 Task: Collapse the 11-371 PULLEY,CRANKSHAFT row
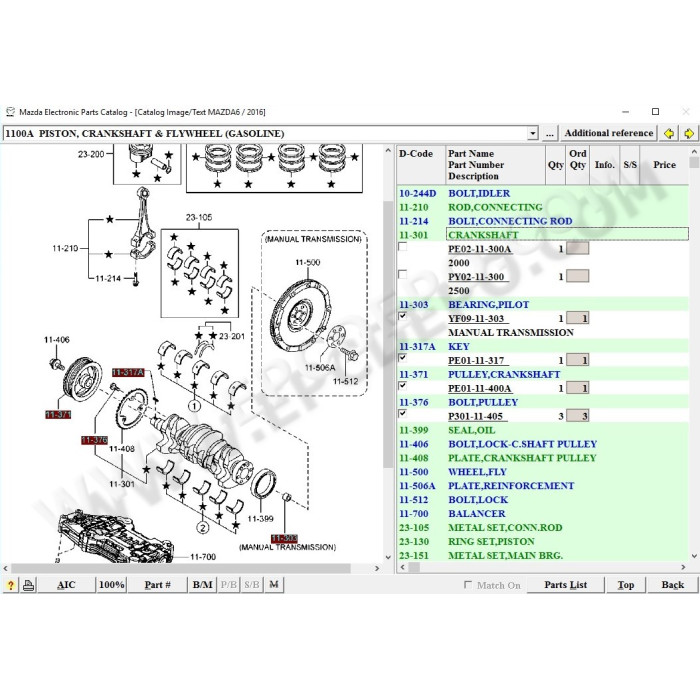click(x=542, y=374)
